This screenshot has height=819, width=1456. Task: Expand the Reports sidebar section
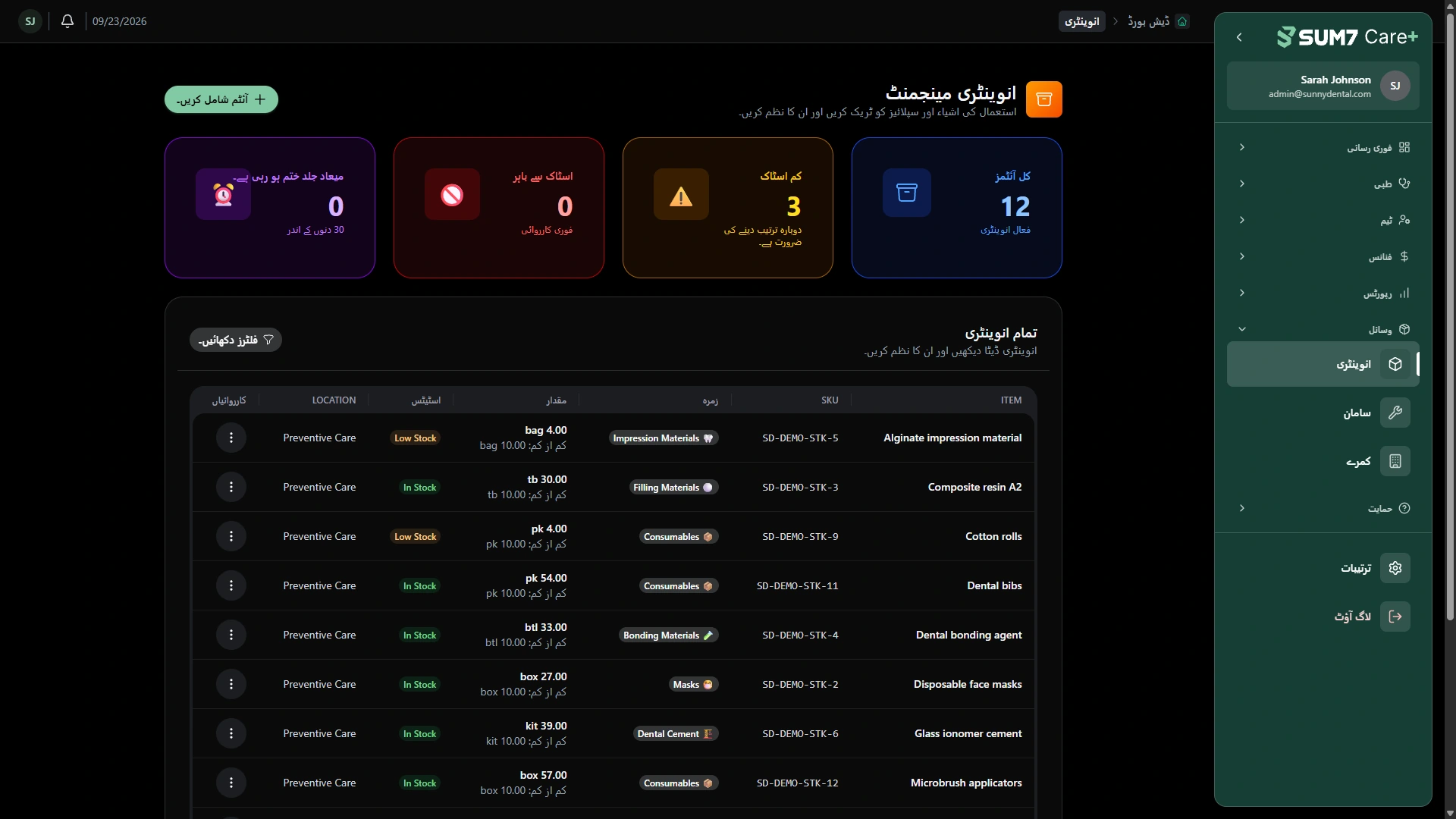pos(1323,293)
